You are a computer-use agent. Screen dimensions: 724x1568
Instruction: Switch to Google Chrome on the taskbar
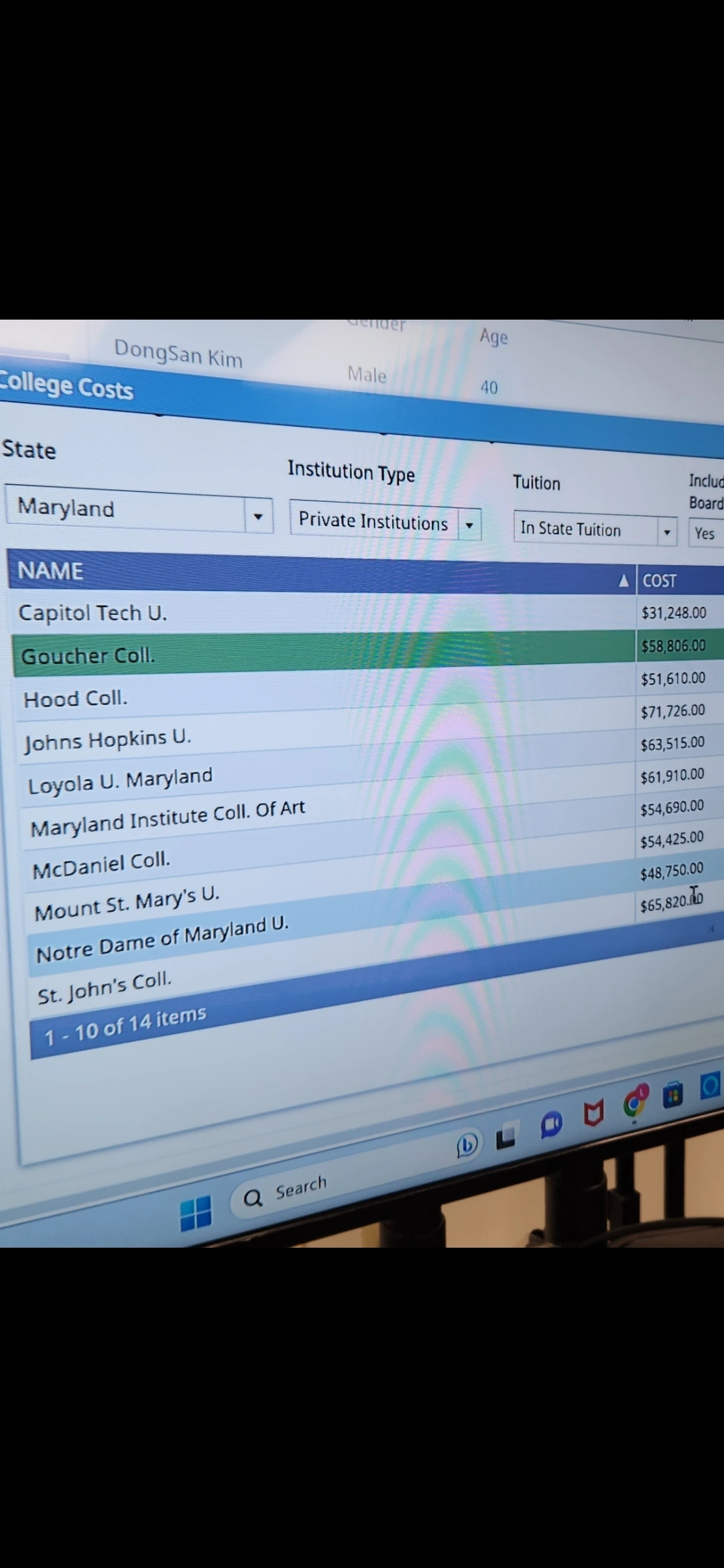pos(634,1103)
